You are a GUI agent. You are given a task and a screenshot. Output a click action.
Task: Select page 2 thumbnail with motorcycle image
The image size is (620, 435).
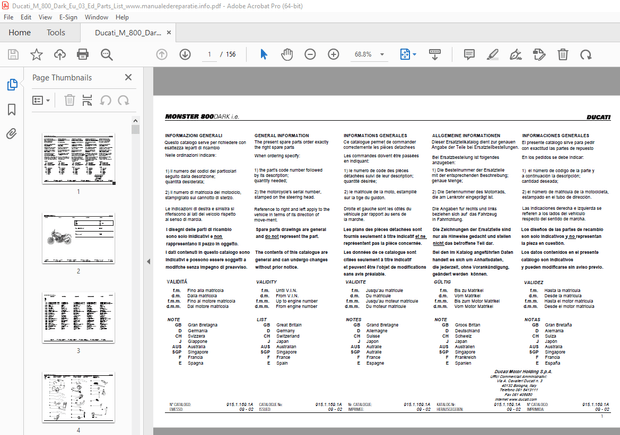pyautogui.click(x=79, y=238)
